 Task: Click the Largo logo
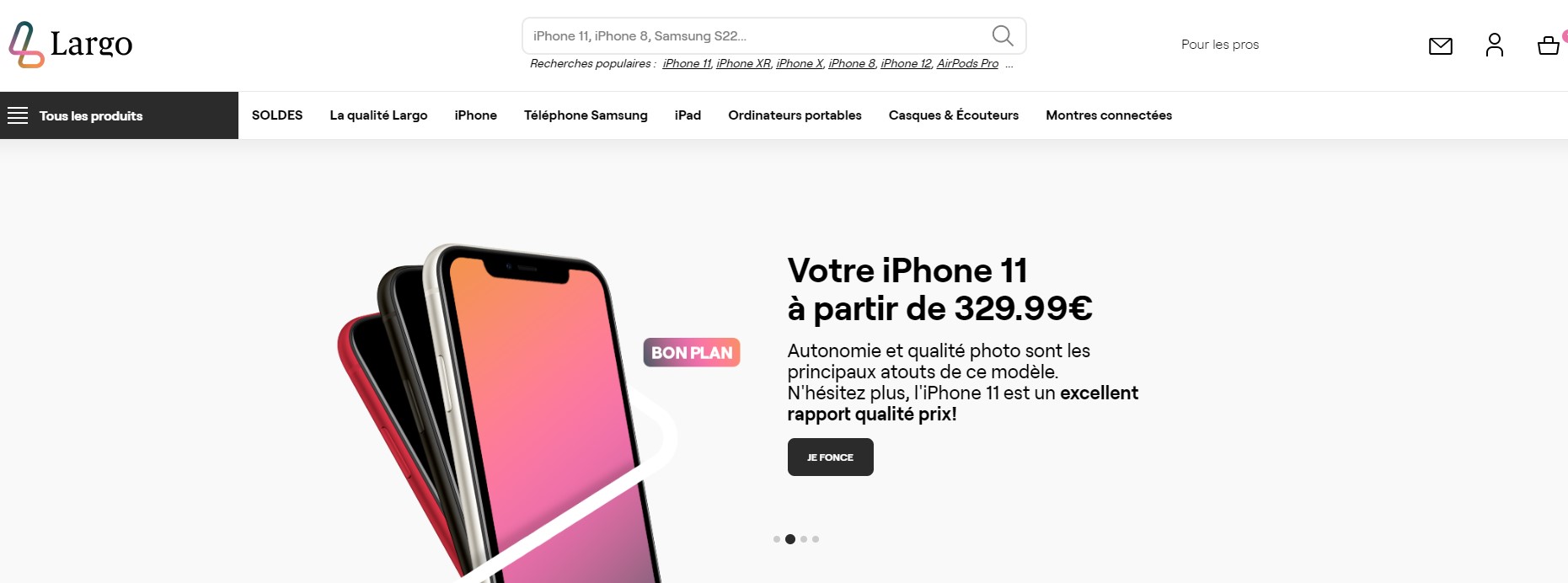[71, 45]
